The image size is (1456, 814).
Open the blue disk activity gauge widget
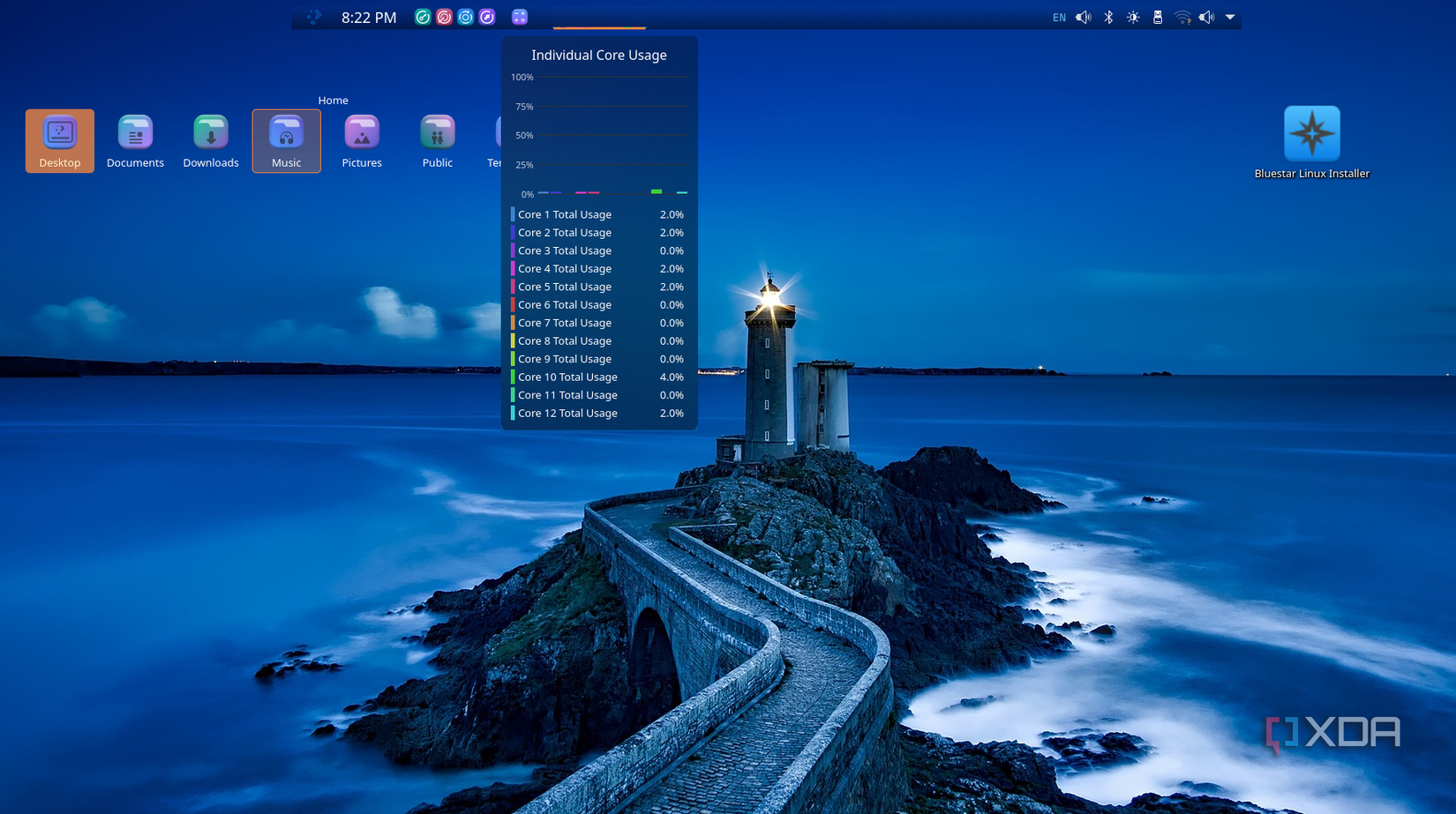[466, 17]
